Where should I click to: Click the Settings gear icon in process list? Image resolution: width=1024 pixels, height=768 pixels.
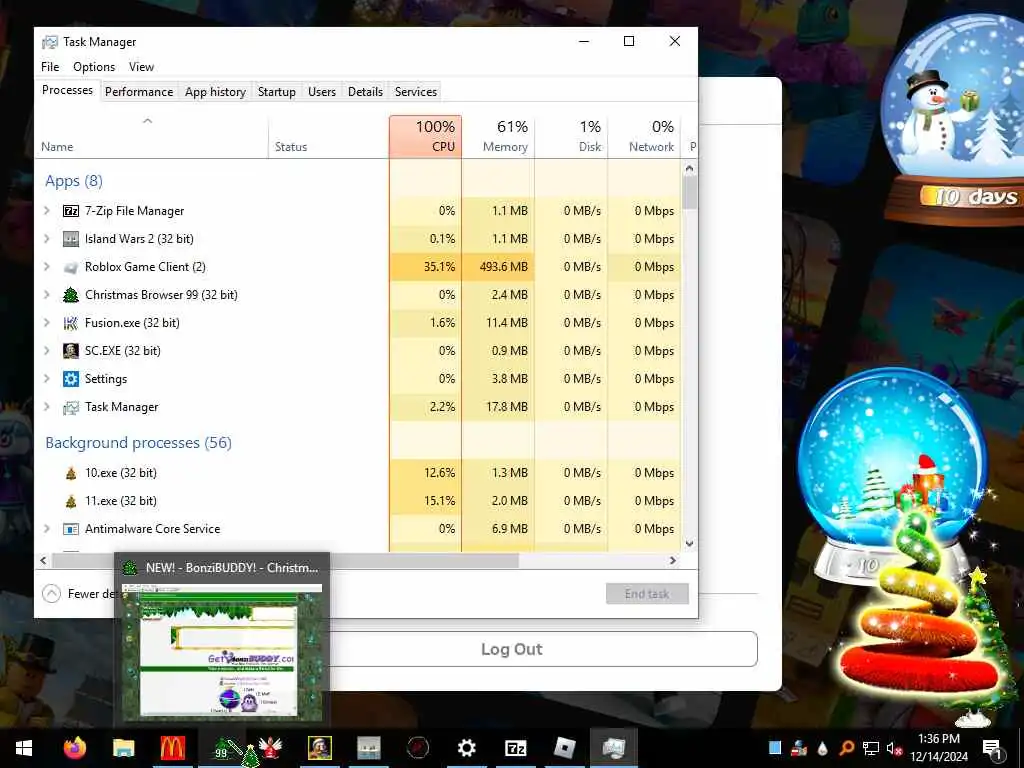[71, 379]
